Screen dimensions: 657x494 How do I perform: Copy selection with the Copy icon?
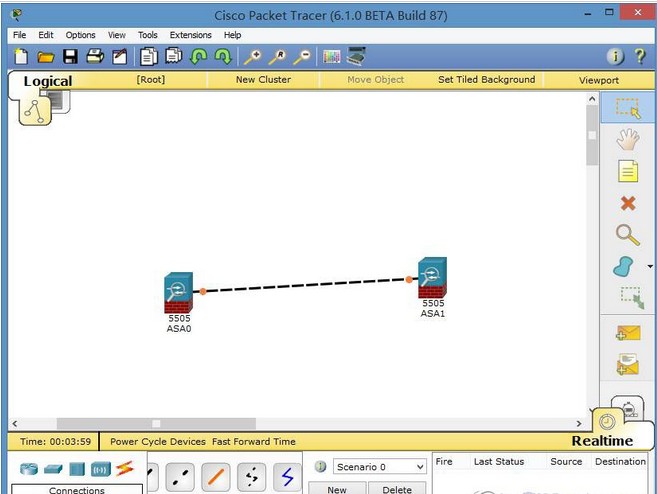coord(149,57)
